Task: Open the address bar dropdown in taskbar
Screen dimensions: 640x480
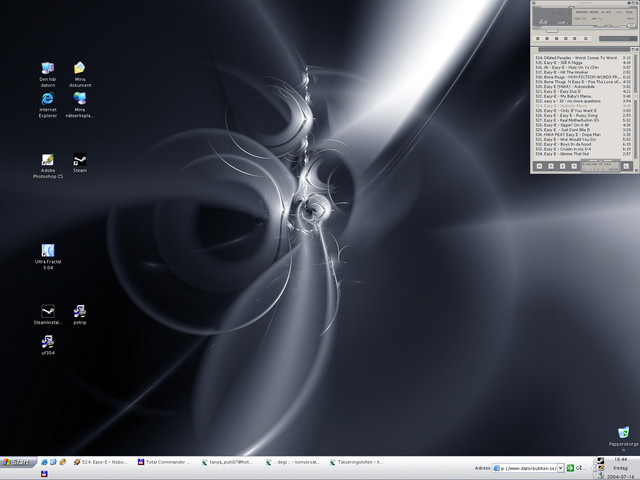Action: 562,467
